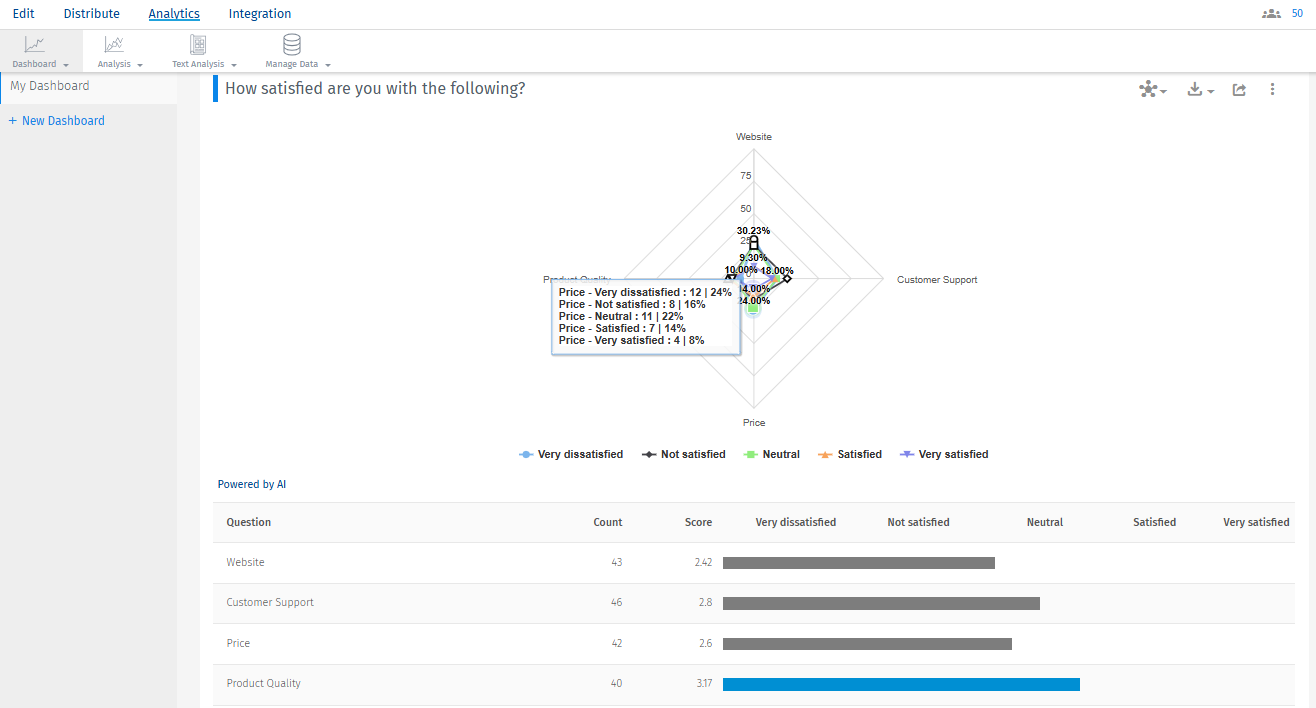Switch to the Distribute tab
Image resolution: width=1316 pixels, height=708 pixels.
(91, 14)
